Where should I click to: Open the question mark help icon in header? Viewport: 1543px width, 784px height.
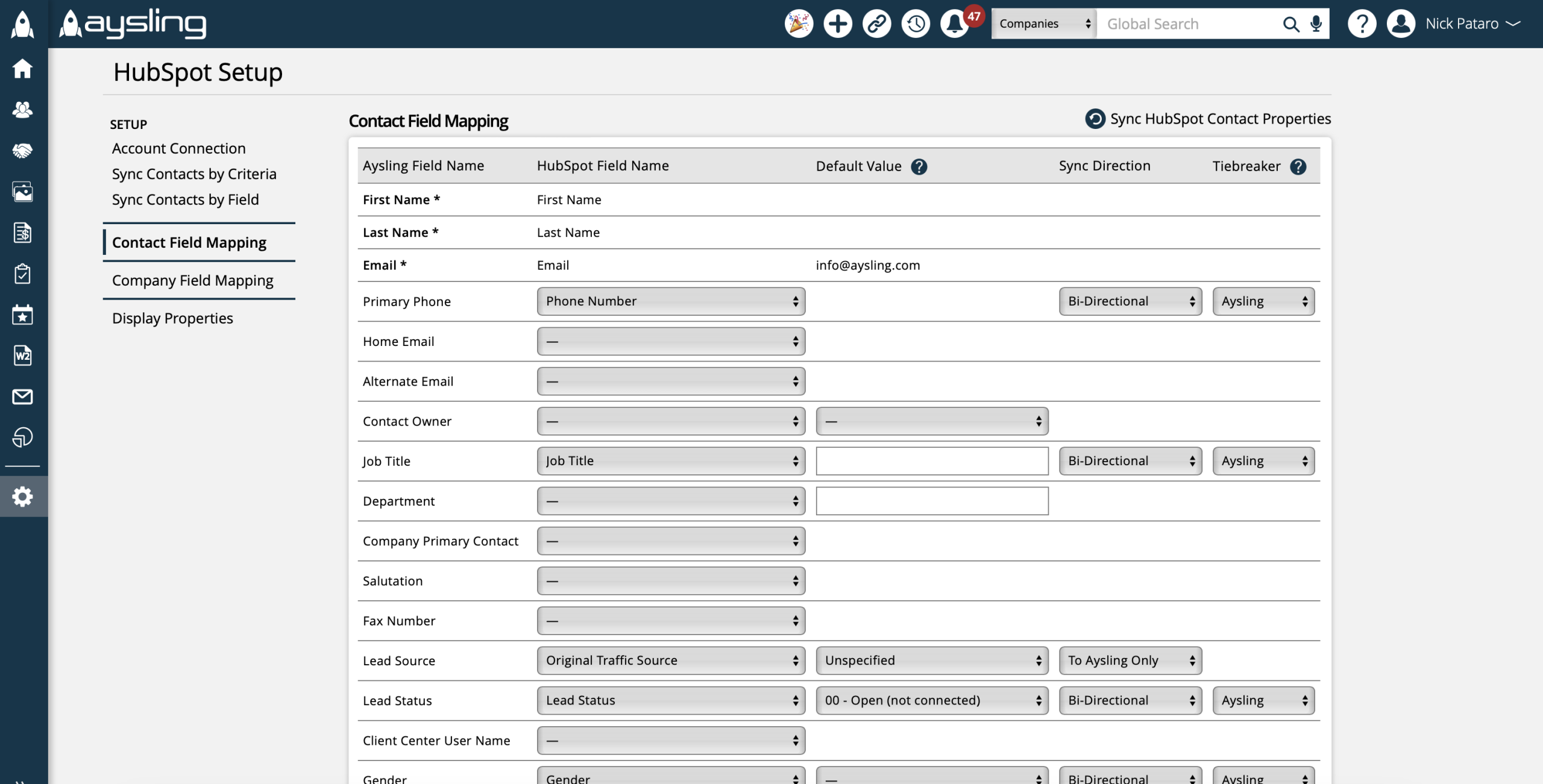(1362, 24)
